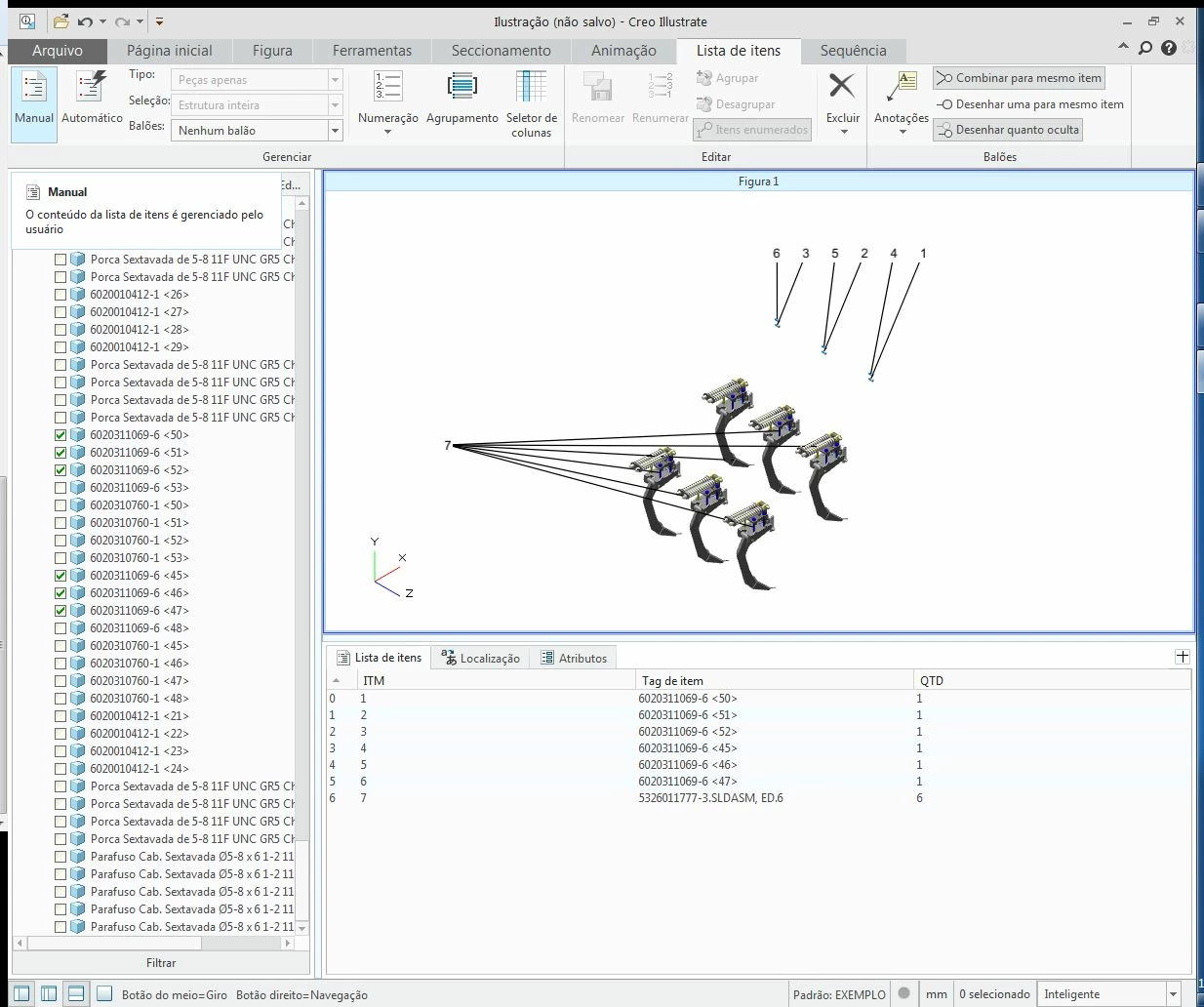Click the Excluir X icon

(842, 86)
